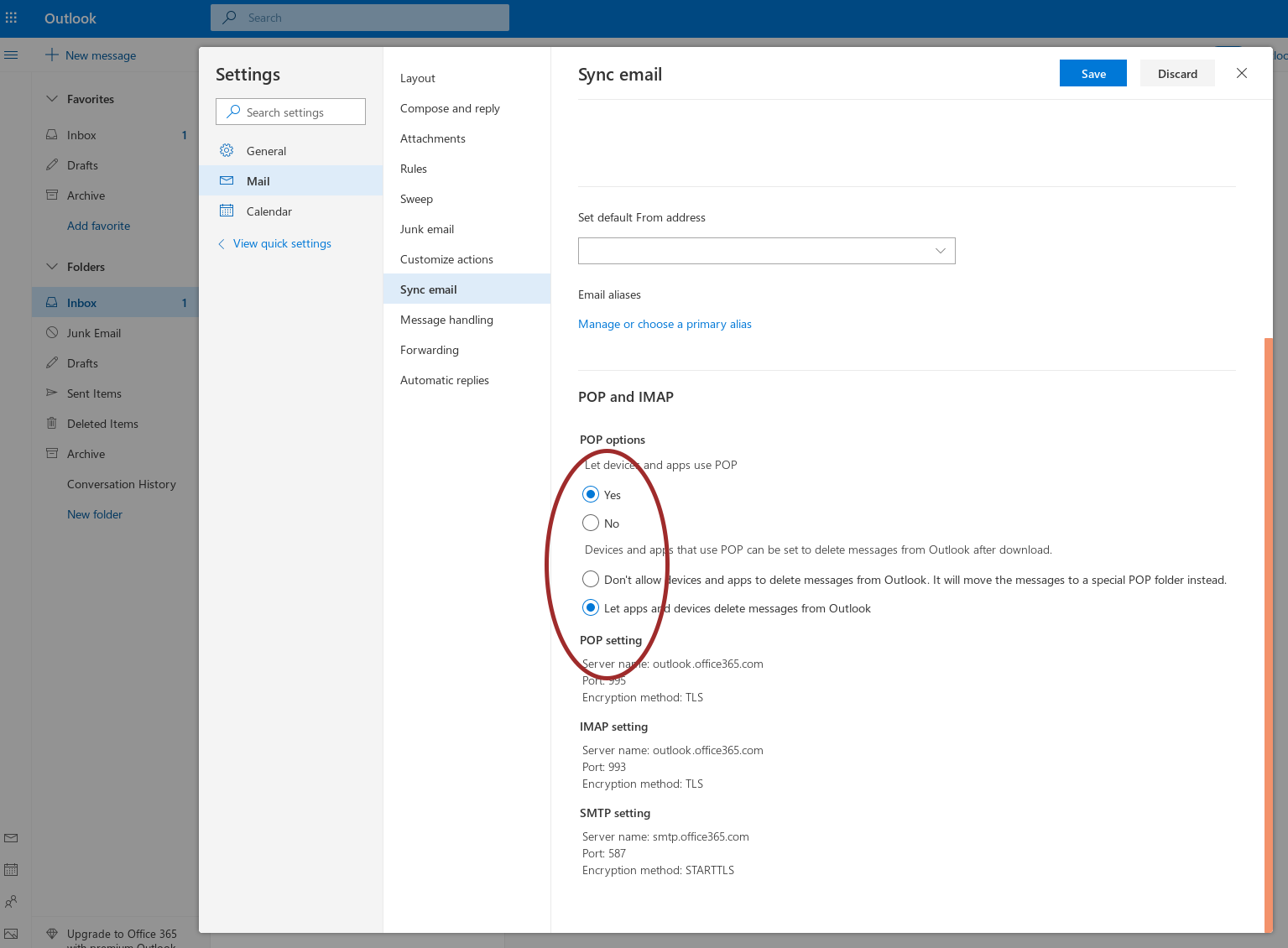
Task: Click the Outlook title in header
Action: 70,18
